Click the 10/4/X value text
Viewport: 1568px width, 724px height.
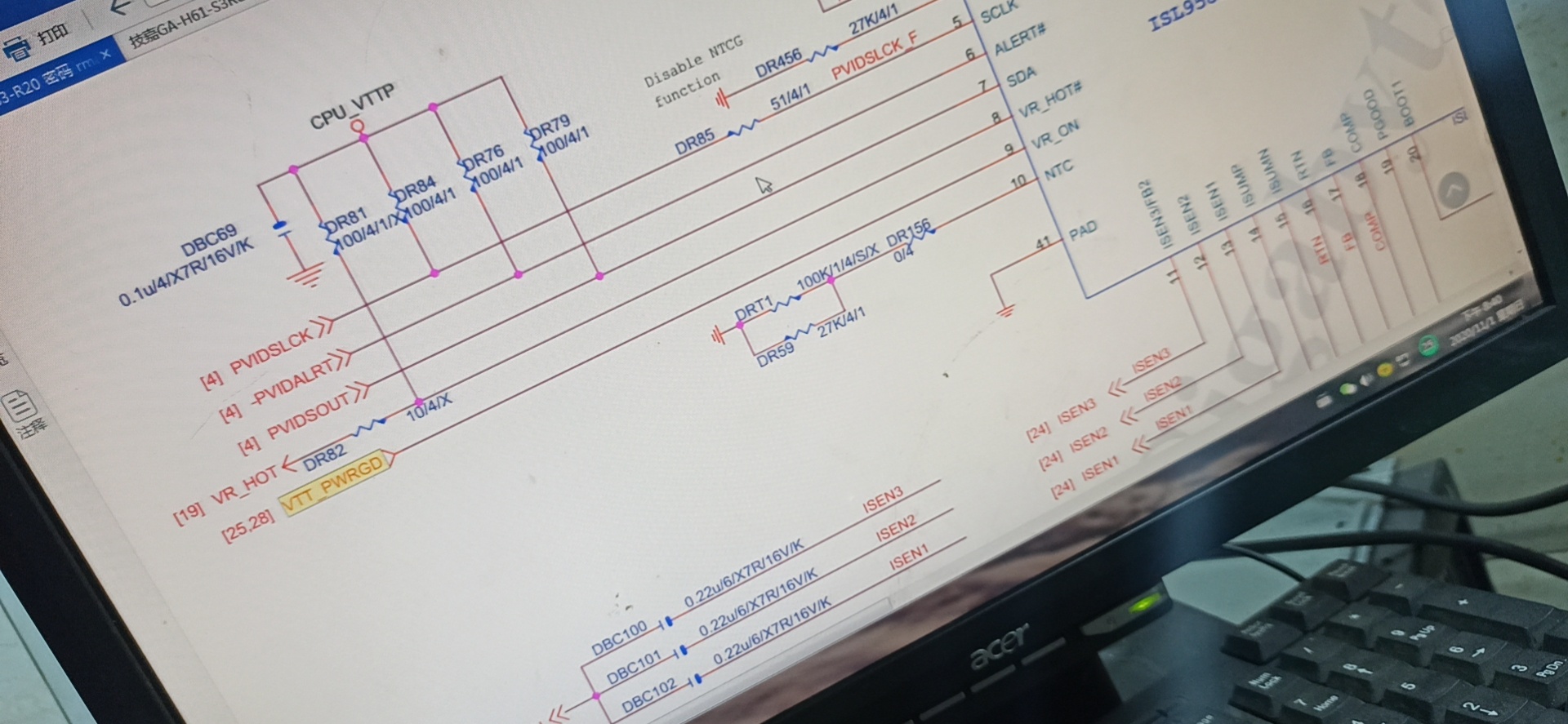pyautogui.click(x=429, y=406)
